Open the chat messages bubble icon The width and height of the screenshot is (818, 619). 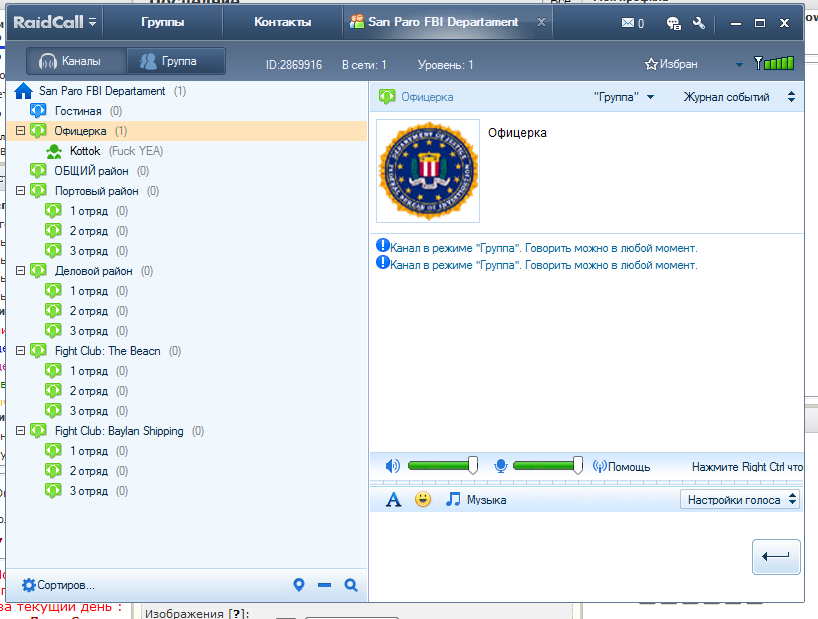tap(673, 23)
